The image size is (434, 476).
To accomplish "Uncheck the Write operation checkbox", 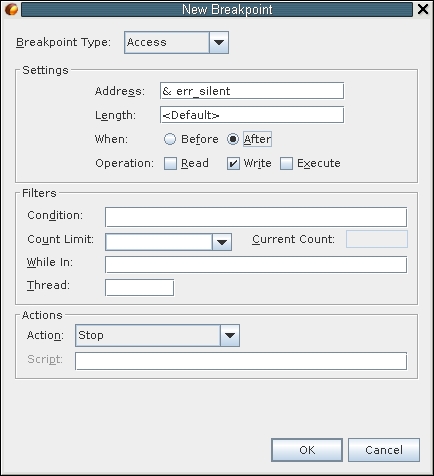I will [x=233, y=163].
